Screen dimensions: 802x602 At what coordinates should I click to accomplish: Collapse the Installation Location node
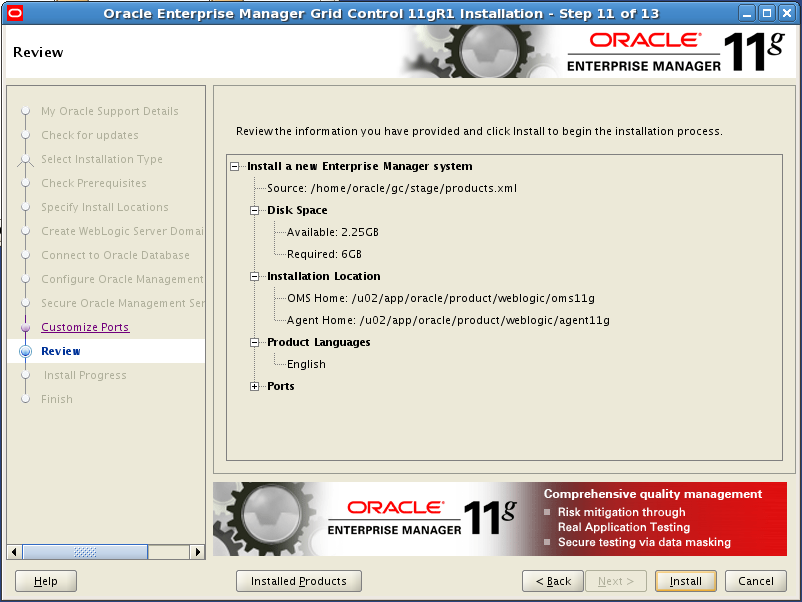click(x=254, y=276)
